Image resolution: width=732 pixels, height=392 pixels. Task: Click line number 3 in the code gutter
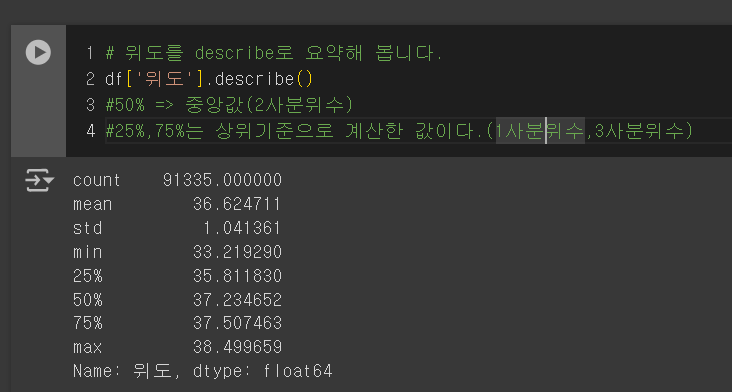(91, 105)
